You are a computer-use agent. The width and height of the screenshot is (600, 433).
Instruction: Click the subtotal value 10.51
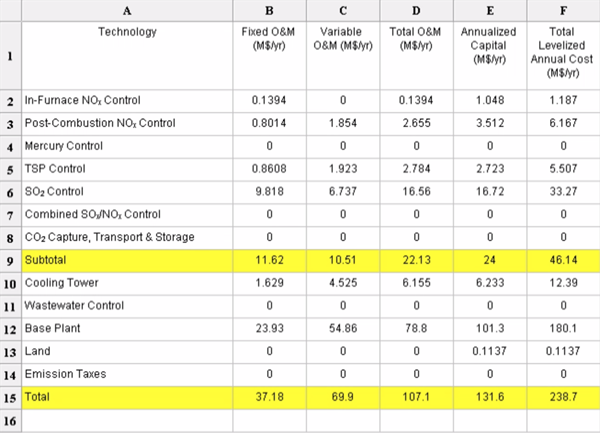click(x=343, y=261)
